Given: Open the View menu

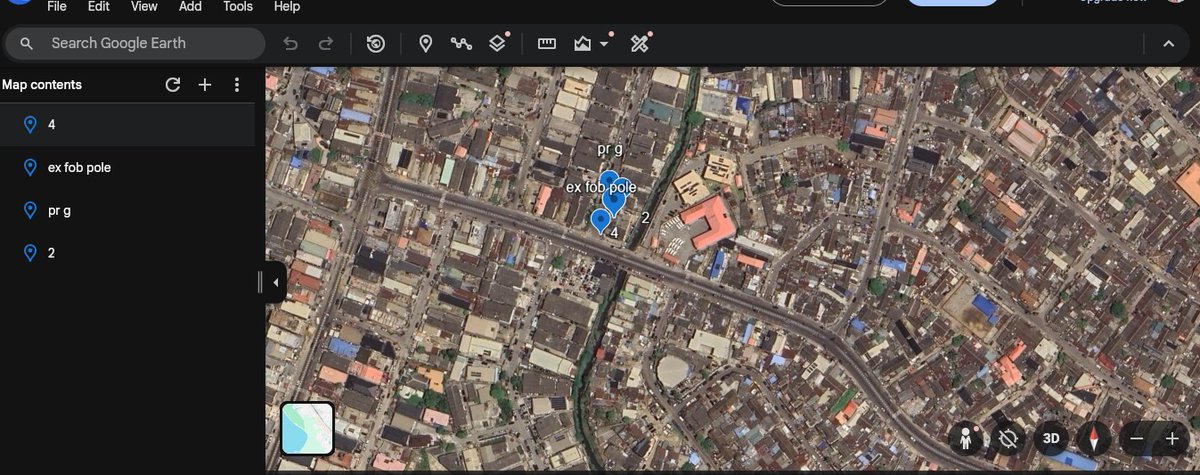Looking at the screenshot, I should [144, 6].
